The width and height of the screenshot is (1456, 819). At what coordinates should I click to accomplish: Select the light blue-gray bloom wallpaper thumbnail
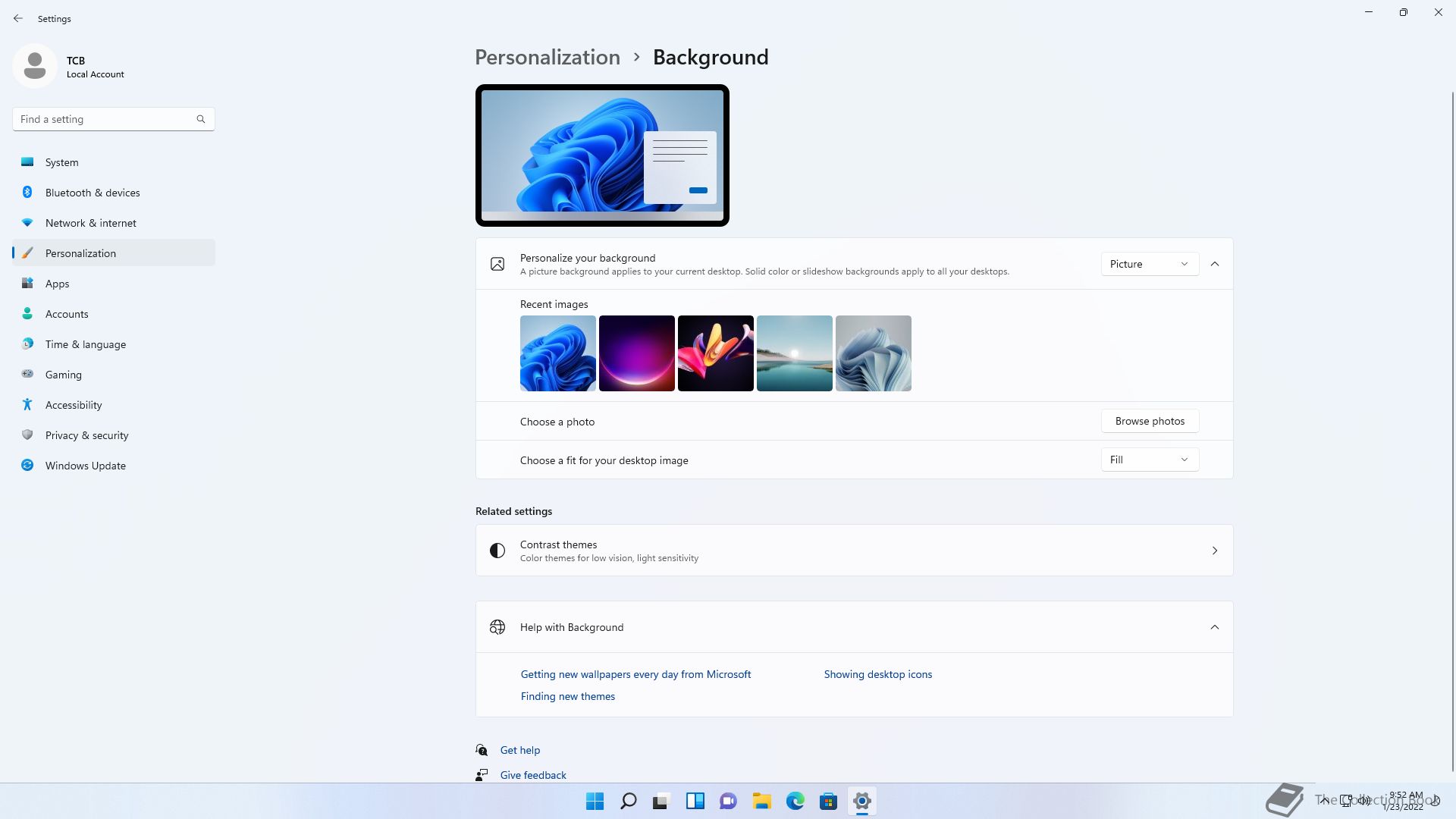click(x=874, y=353)
